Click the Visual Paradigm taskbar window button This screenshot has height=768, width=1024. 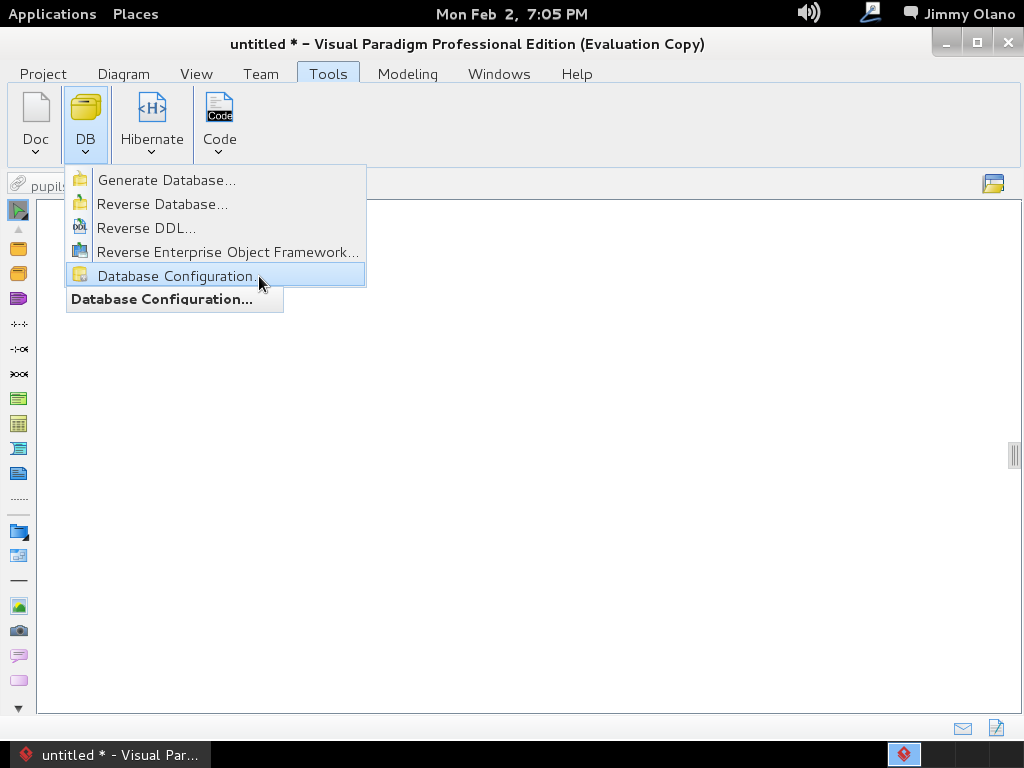(x=110, y=755)
